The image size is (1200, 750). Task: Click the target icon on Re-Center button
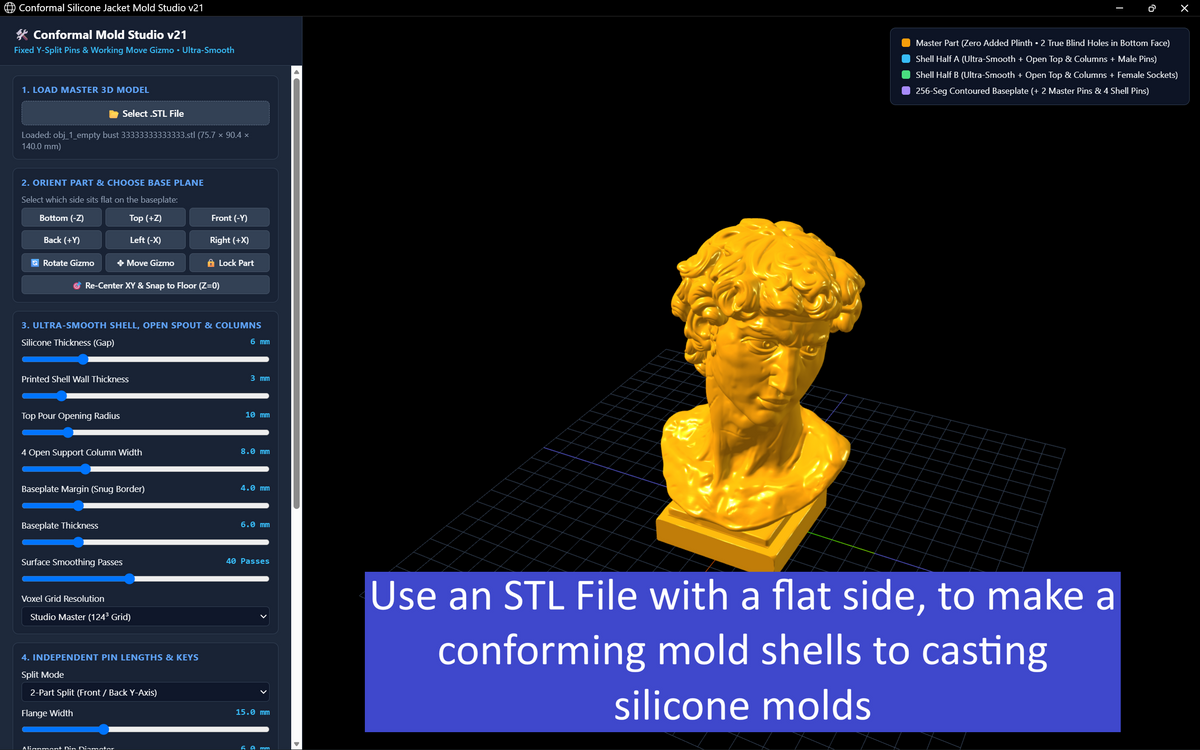[x=76, y=286]
